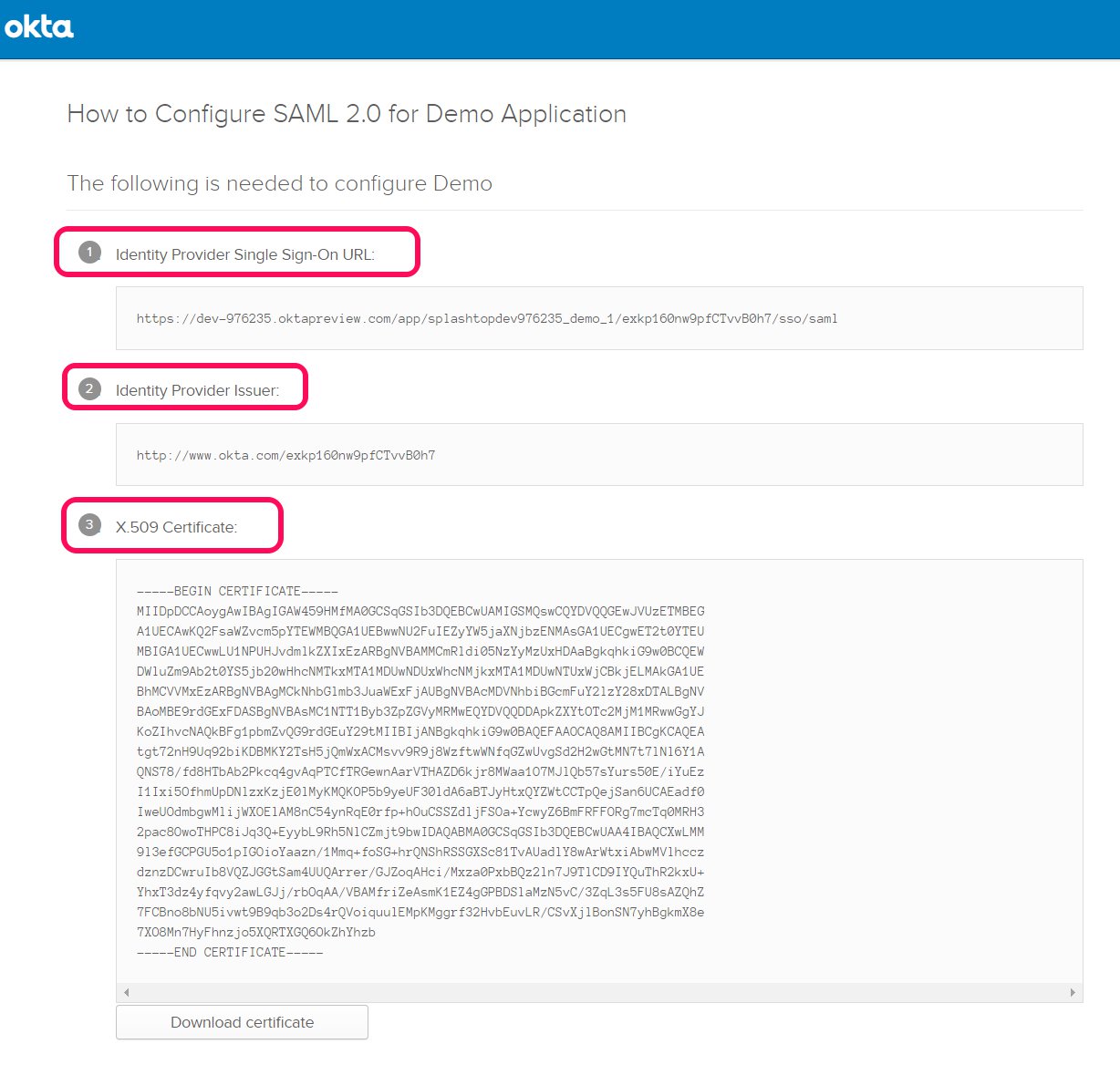The height and width of the screenshot is (1065, 1120).
Task: Click certificate line starting with A1UECAwKQ2FsaWZvcm5p
Action: click(x=420, y=631)
